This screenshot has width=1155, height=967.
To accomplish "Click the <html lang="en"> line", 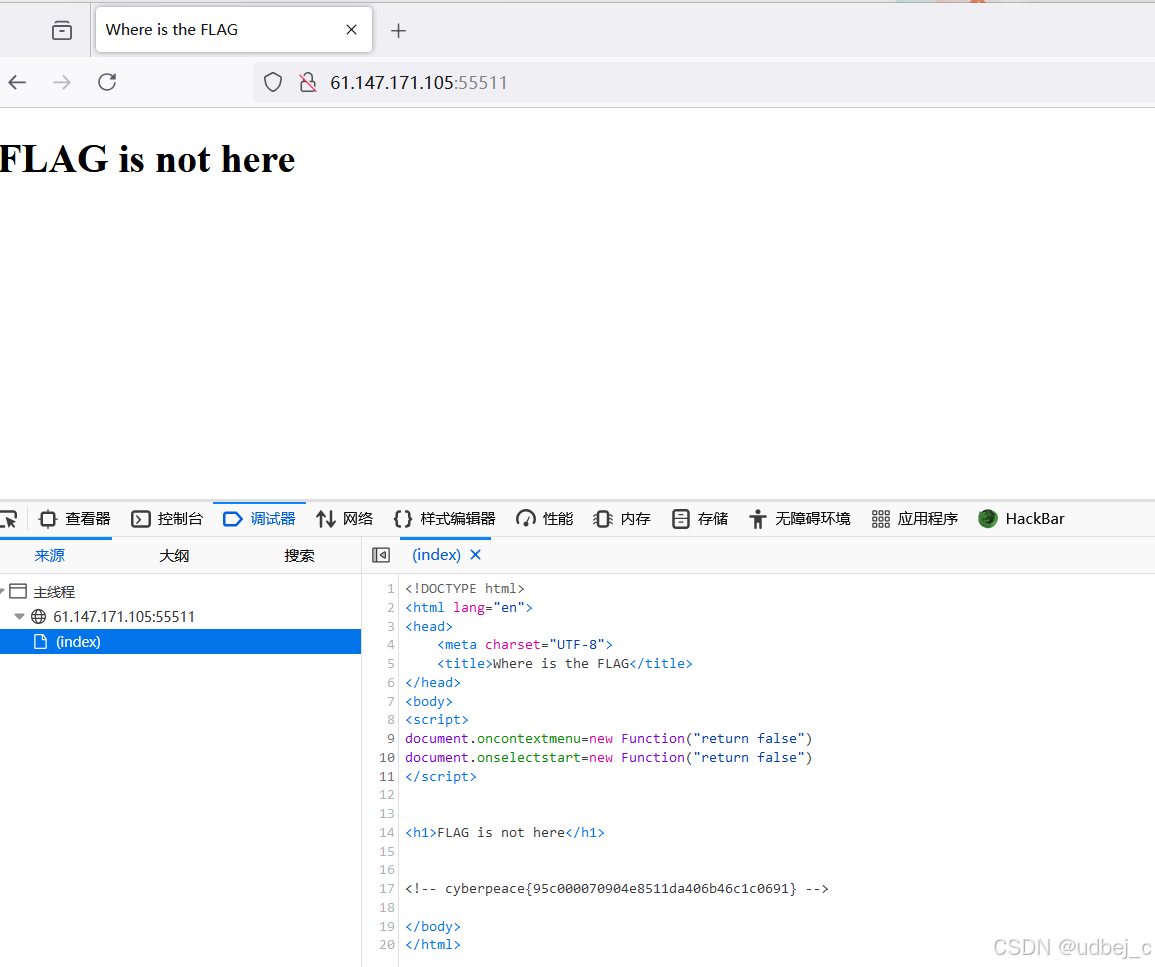I will point(468,608).
